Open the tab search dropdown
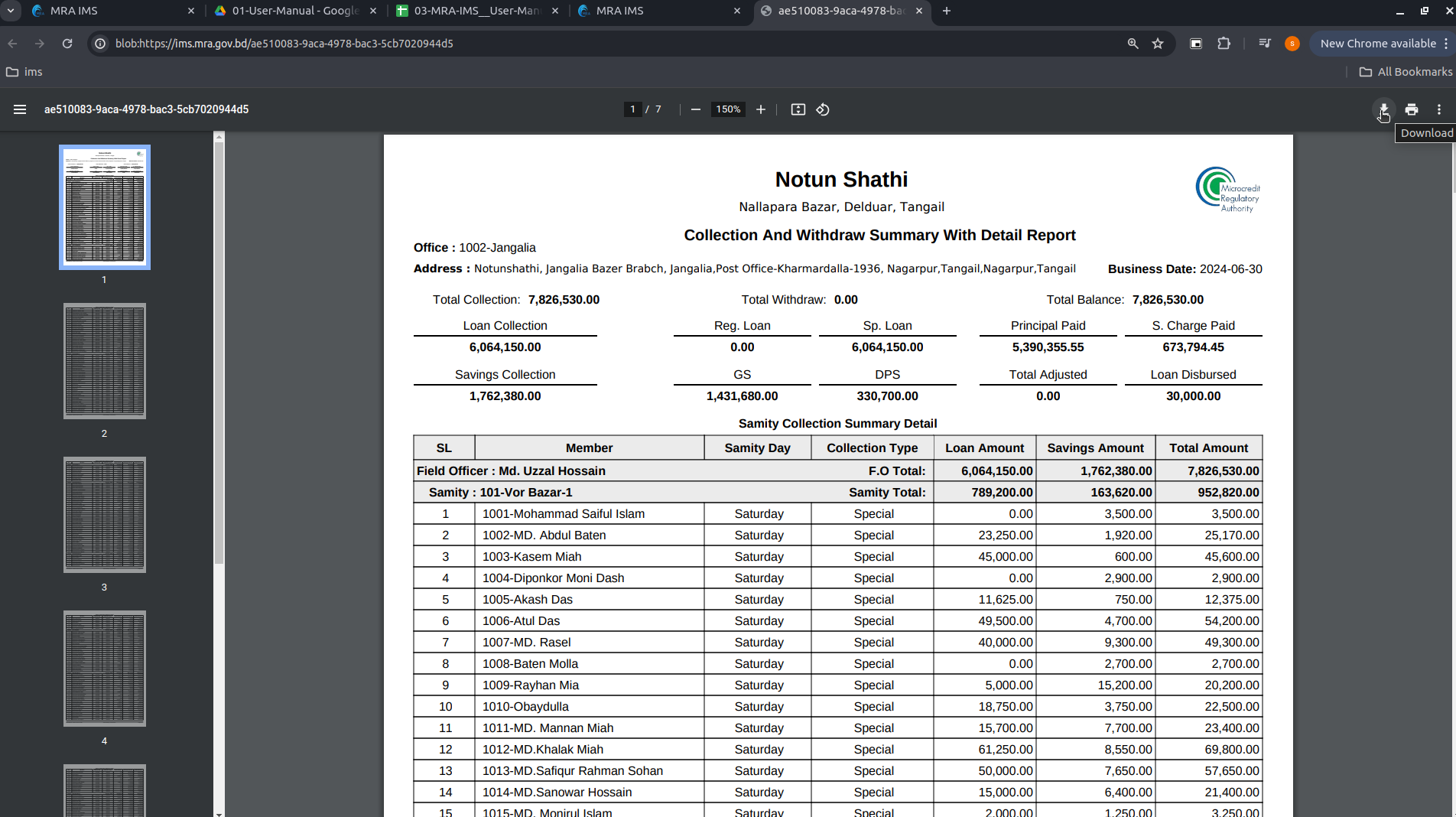Screen dimensions: 1456x817 click(x=11, y=11)
